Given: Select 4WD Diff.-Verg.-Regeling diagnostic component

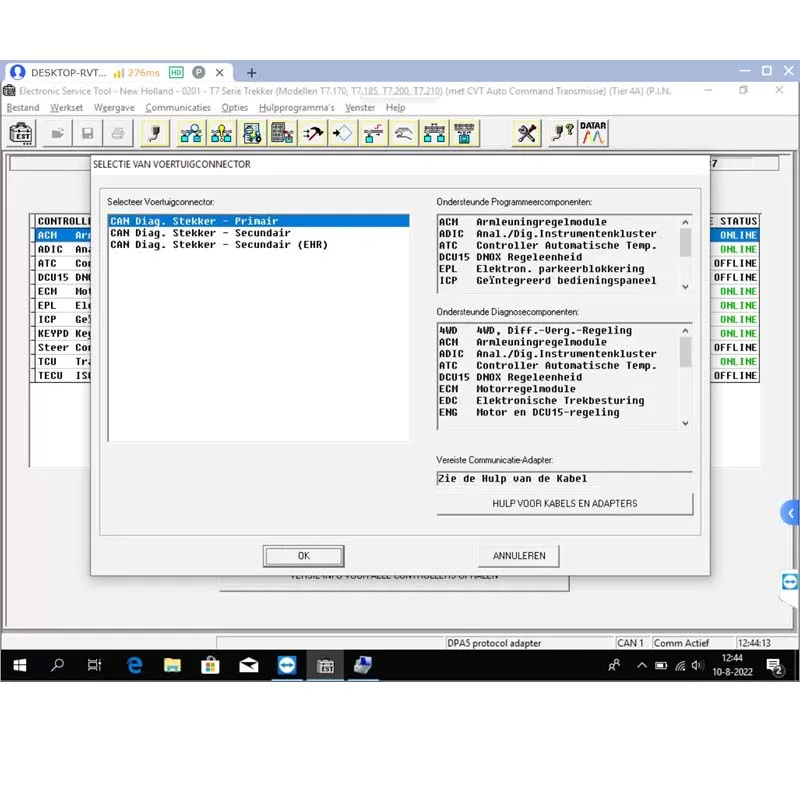Looking at the screenshot, I should [x=559, y=331].
